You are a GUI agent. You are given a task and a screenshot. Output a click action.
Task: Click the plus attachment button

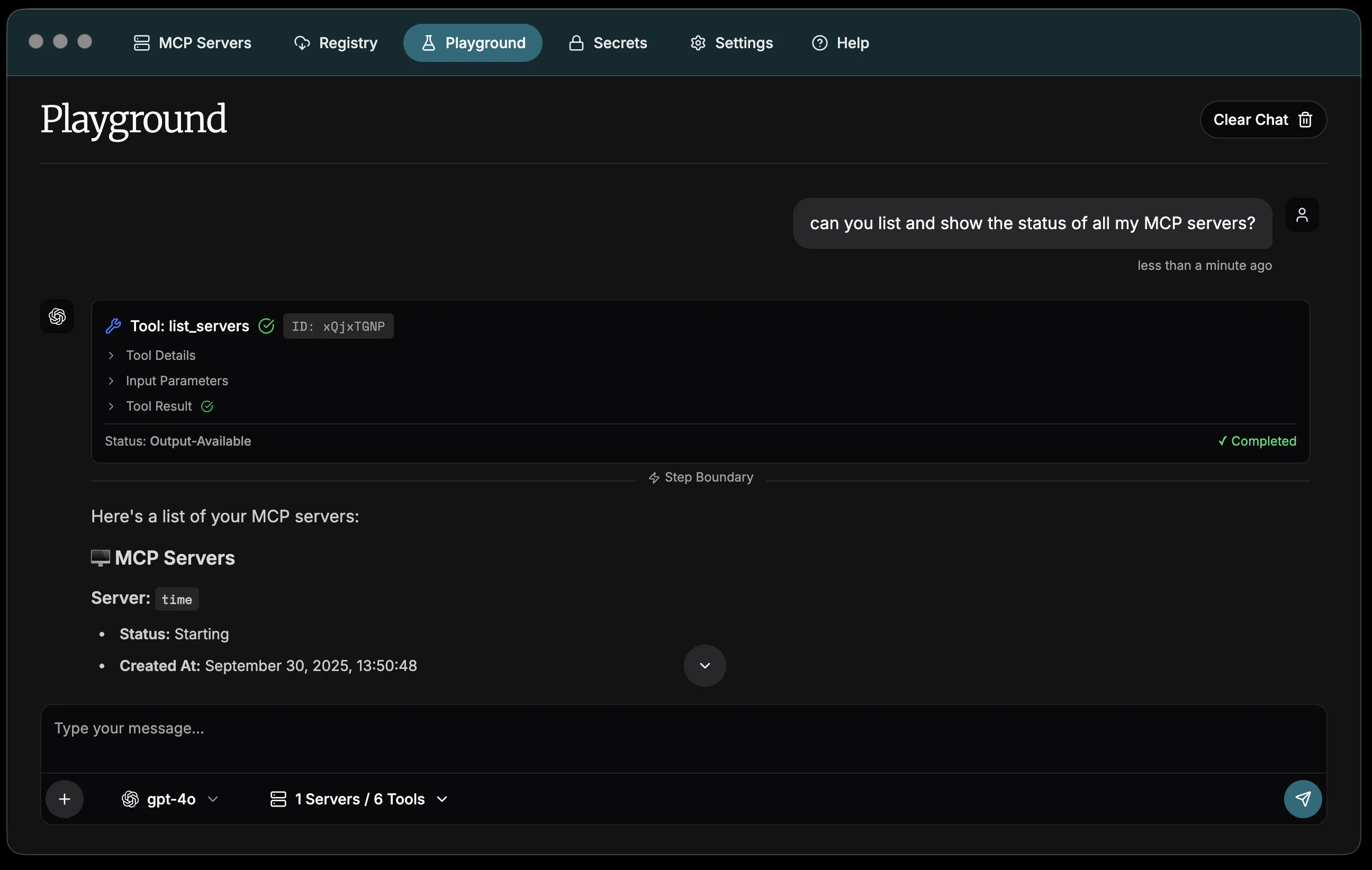tap(65, 799)
